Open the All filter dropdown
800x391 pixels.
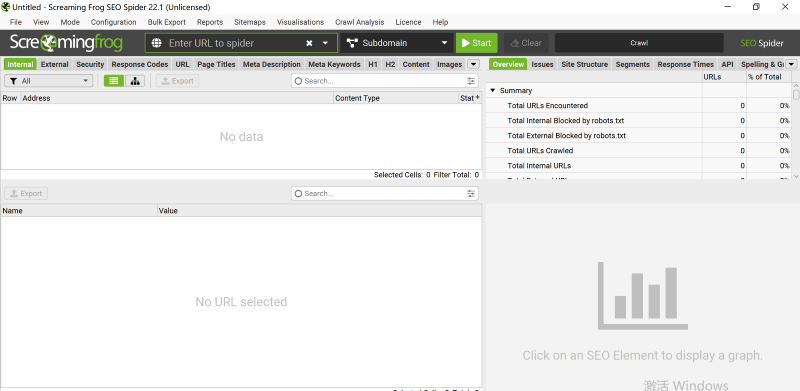48,81
